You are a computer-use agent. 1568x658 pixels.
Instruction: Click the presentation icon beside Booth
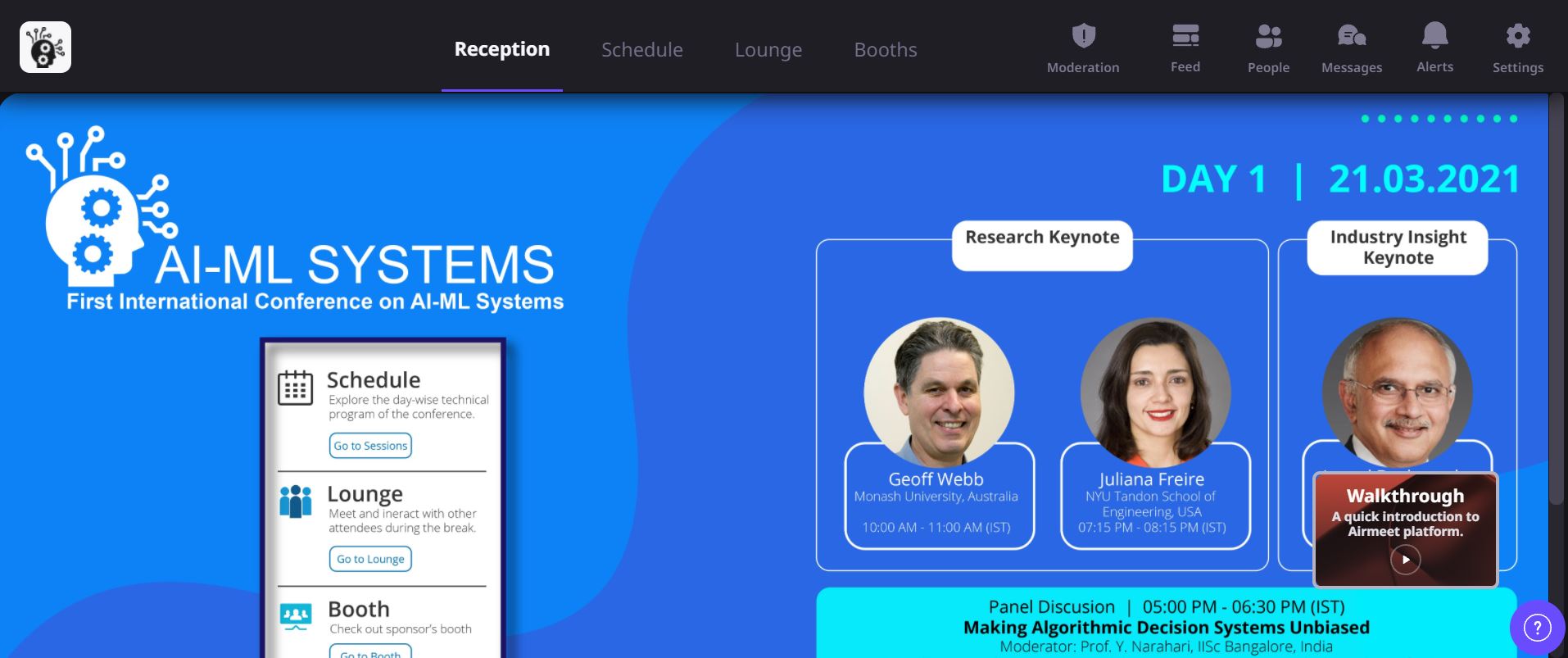(295, 615)
